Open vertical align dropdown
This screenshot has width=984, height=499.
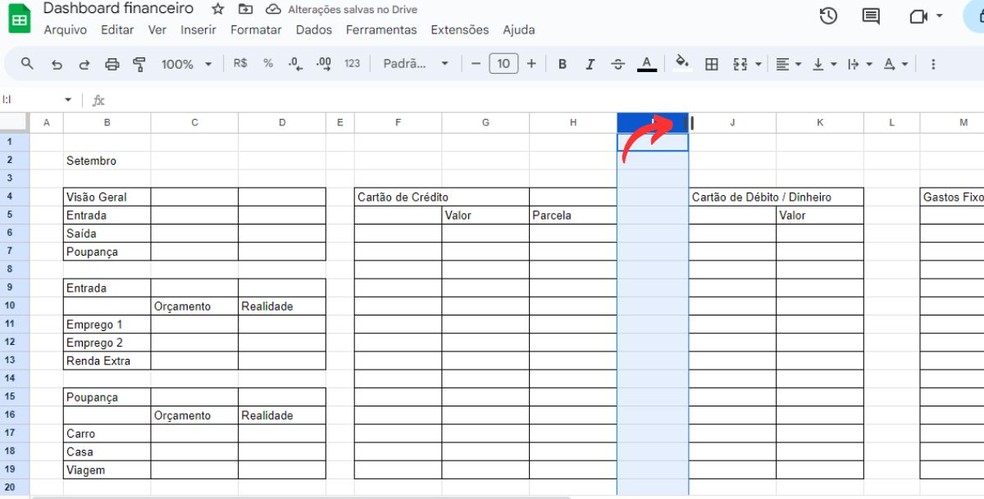point(824,64)
